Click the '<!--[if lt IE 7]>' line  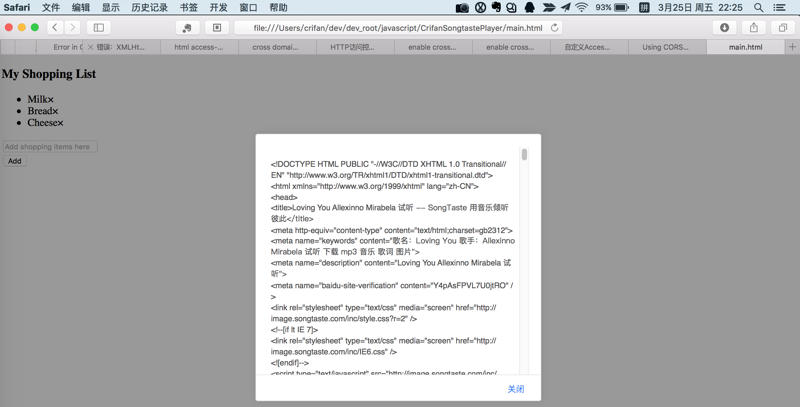[x=294, y=330]
